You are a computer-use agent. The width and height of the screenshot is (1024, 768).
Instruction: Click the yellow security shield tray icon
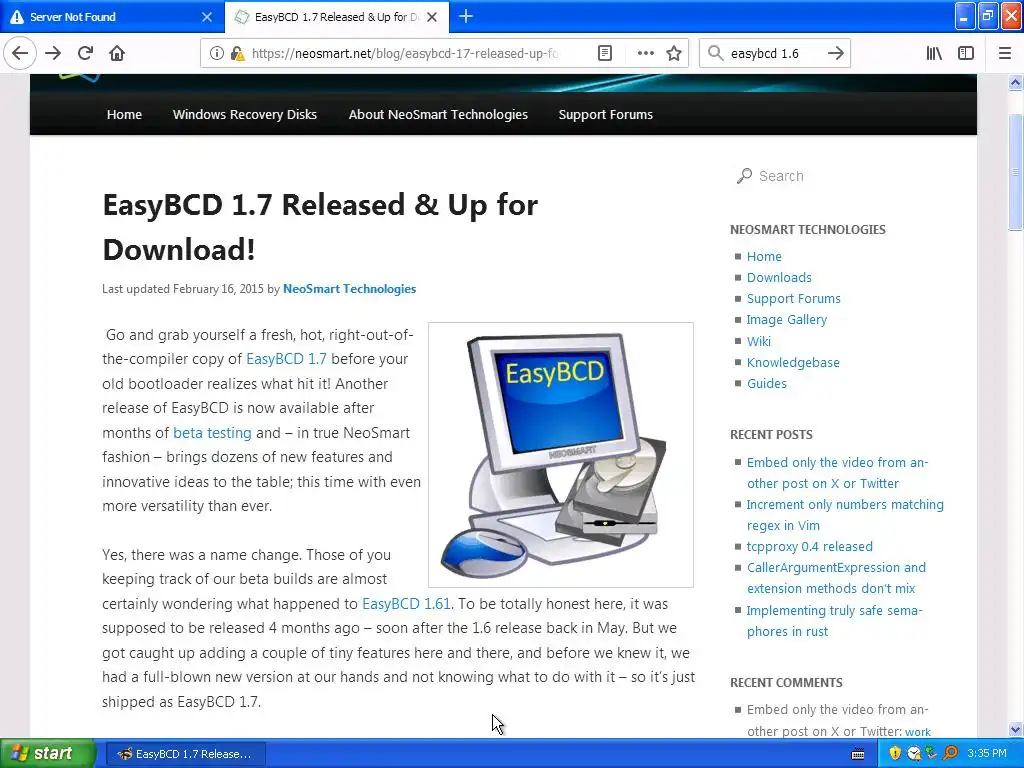(x=895, y=754)
